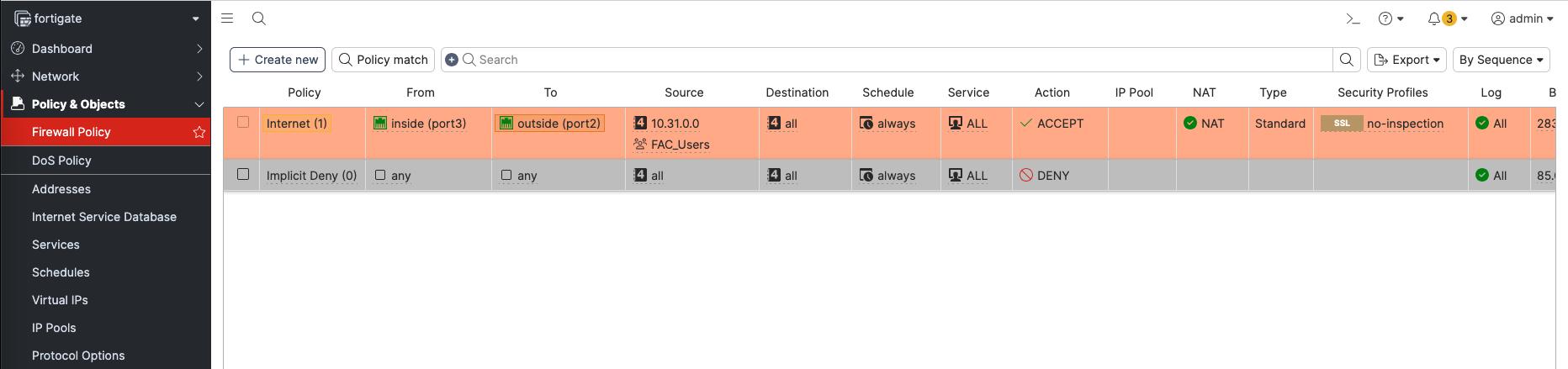The height and width of the screenshot is (369, 1568).
Task: Tick the Implicit Deny row checkbox
Action: pyautogui.click(x=243, y=174)
